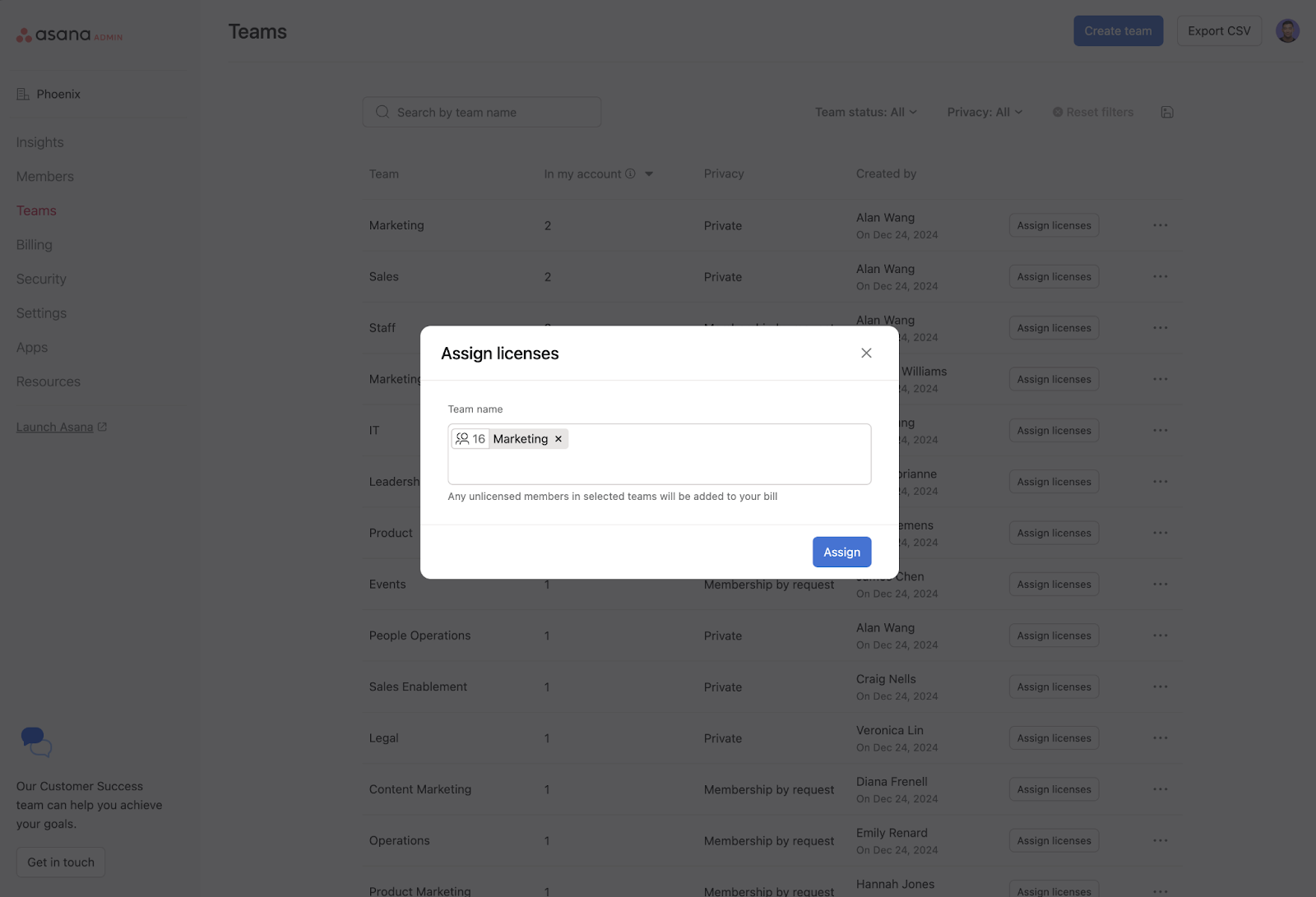Screen dimensions: 1316x897
Task: Open the Insights page from the sidebar
Action: click(x=39, y=141)
